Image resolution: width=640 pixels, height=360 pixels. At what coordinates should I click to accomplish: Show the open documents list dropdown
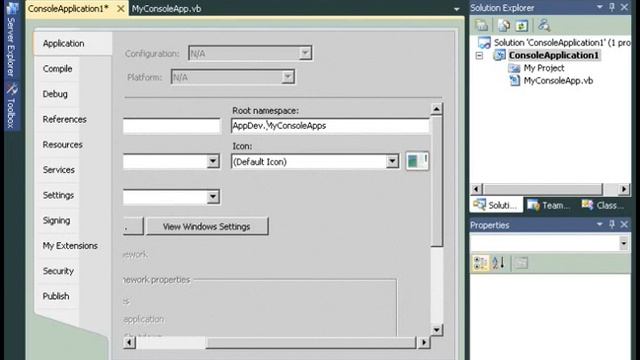click(x=456, y=9)
